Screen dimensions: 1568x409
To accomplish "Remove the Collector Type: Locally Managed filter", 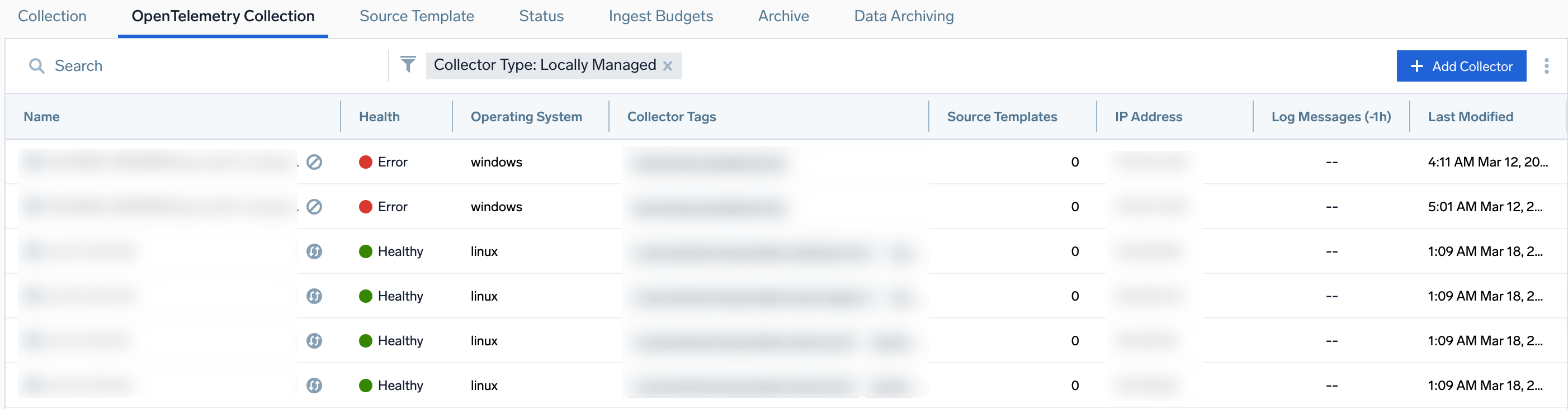I will coord(668,66).
